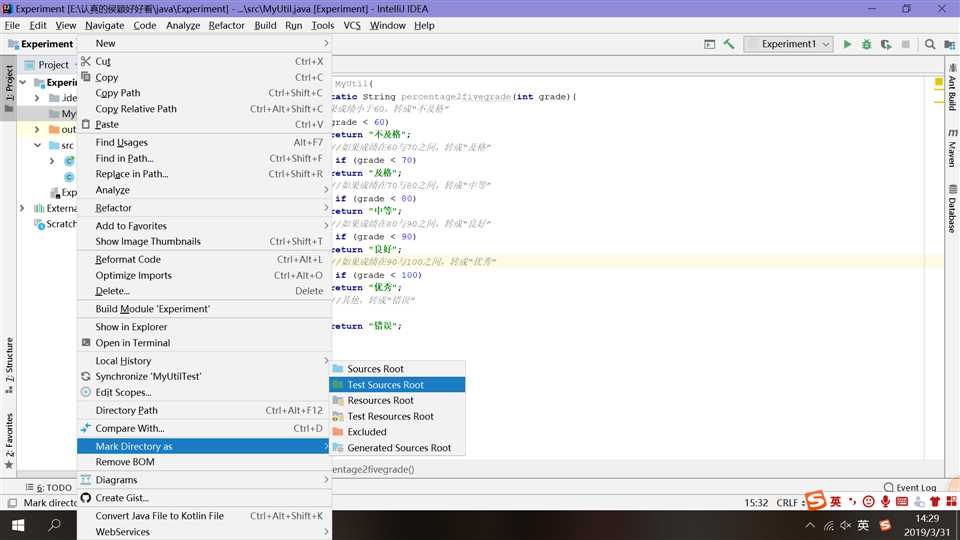
Task: Expand the External Libraries node
Action: point(23,208)
